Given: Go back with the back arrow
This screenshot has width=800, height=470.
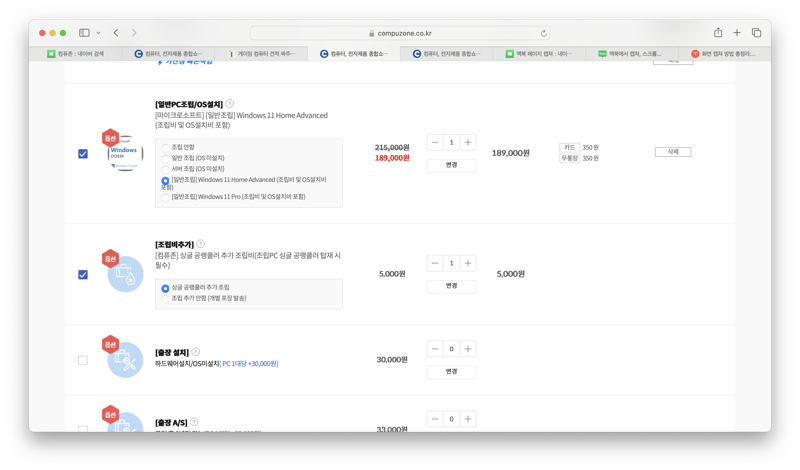Looking at the screenshot, I should point(116,33).
